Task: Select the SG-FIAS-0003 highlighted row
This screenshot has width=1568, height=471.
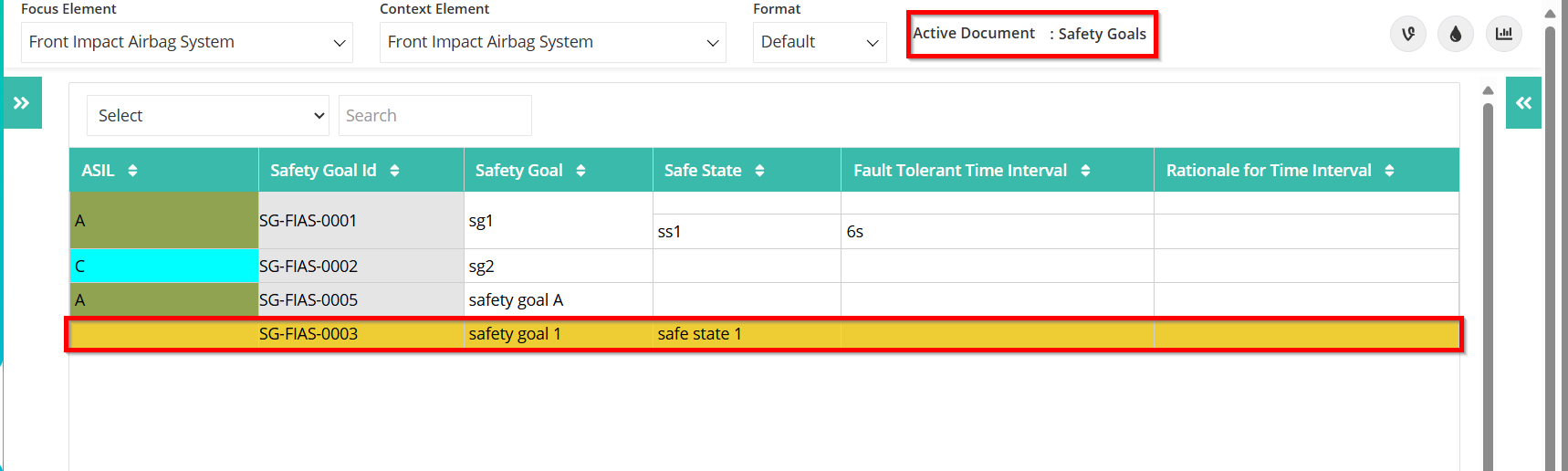Action: (x=764, y=334)
